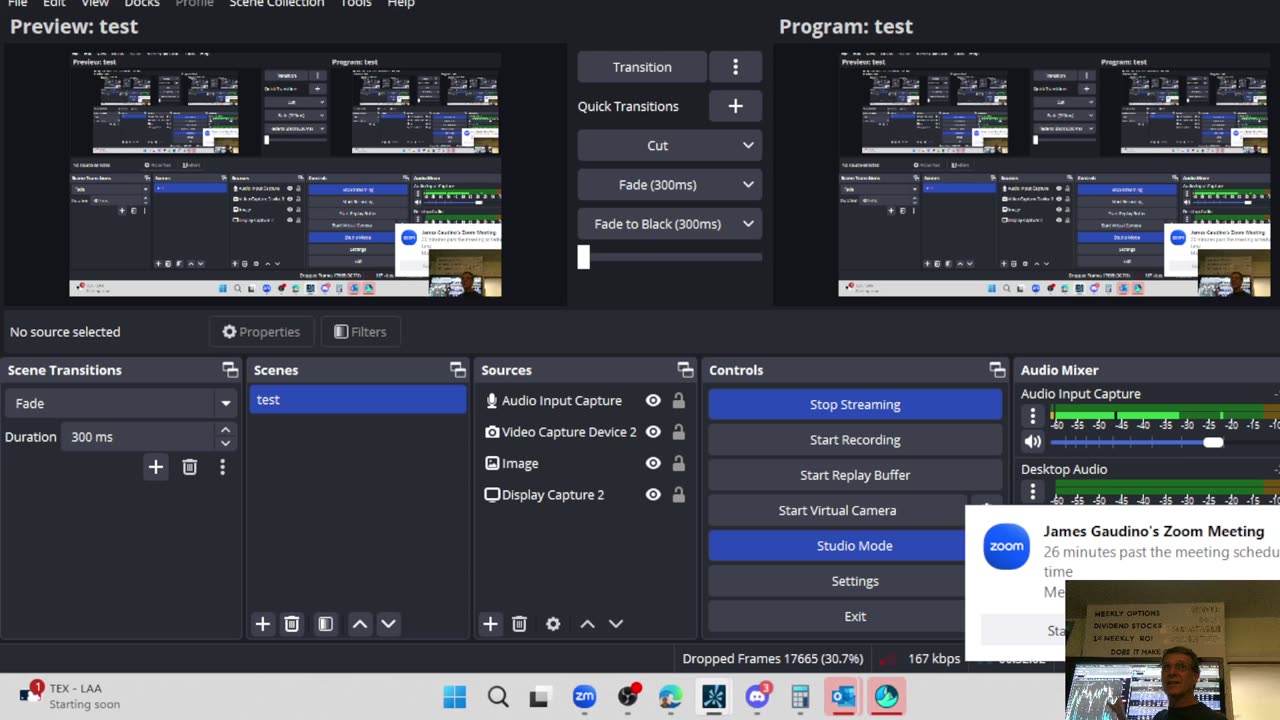Open the Fade to Black (300ms) dropdown
This screenshot has height=720, width=1280.
(x=670, y=224)
